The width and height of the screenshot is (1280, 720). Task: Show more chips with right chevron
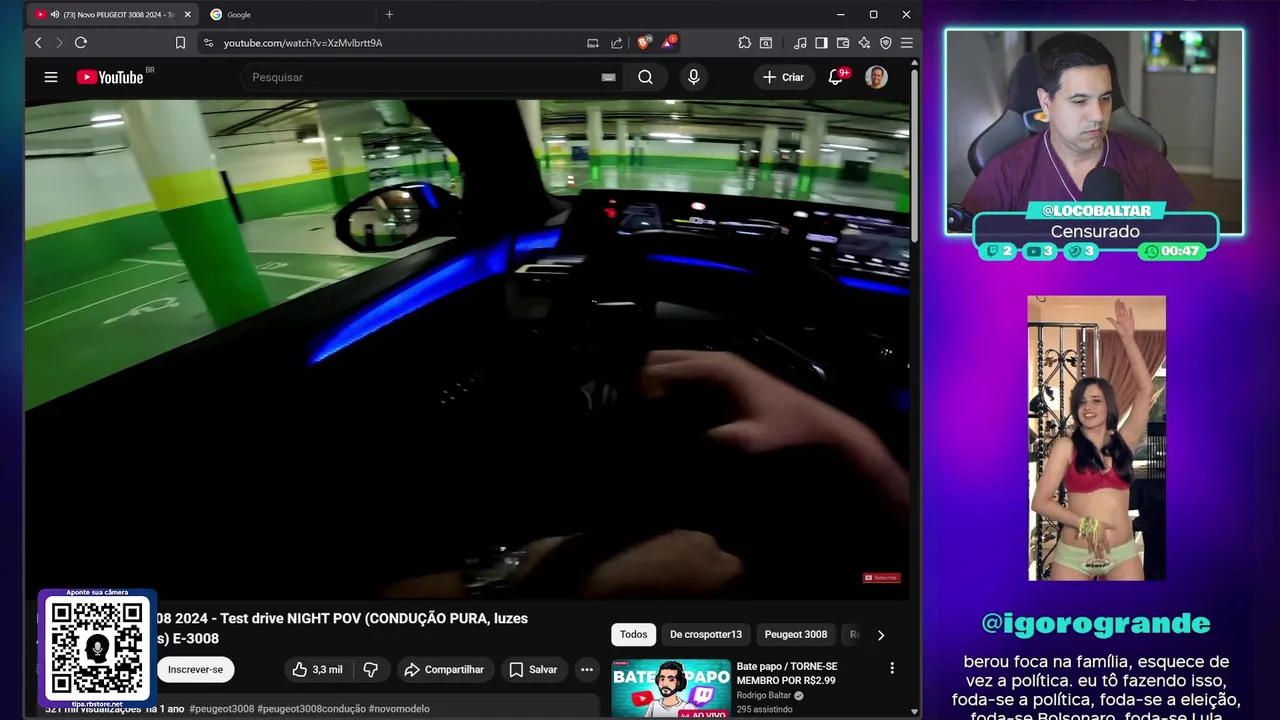(x=881, y=635)
